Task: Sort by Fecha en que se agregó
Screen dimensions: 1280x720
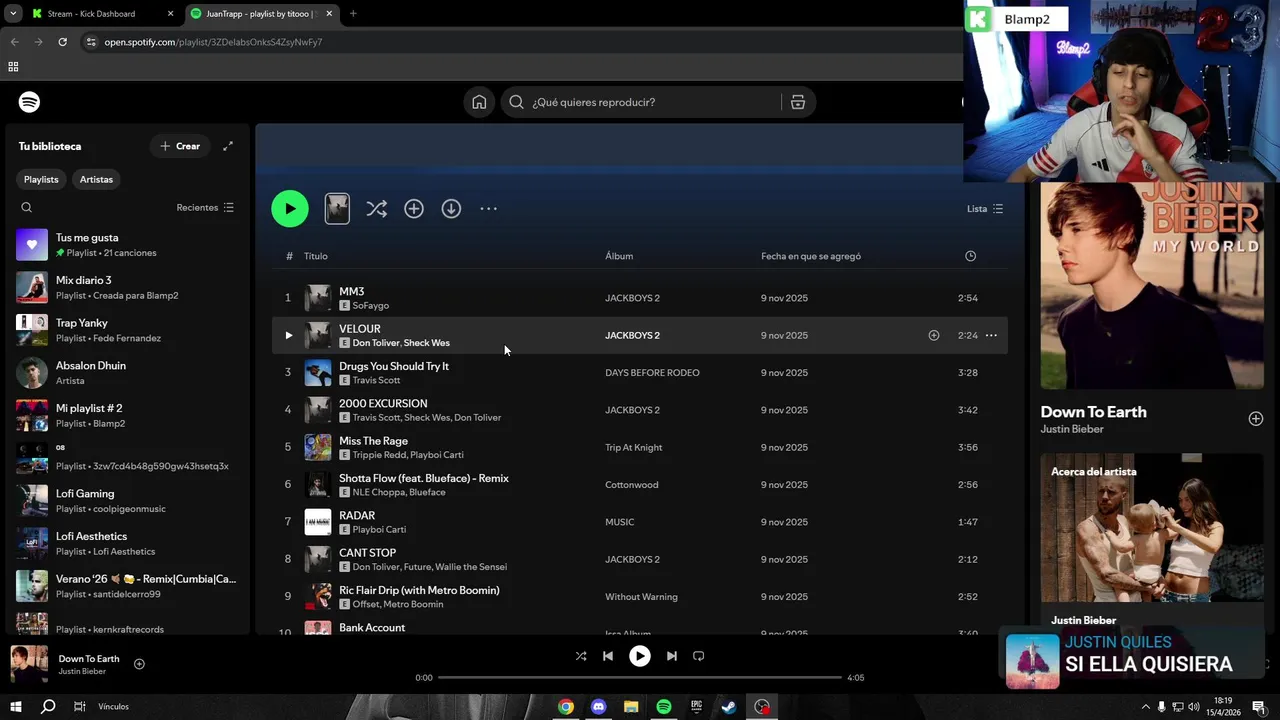Action: point(811,256)
